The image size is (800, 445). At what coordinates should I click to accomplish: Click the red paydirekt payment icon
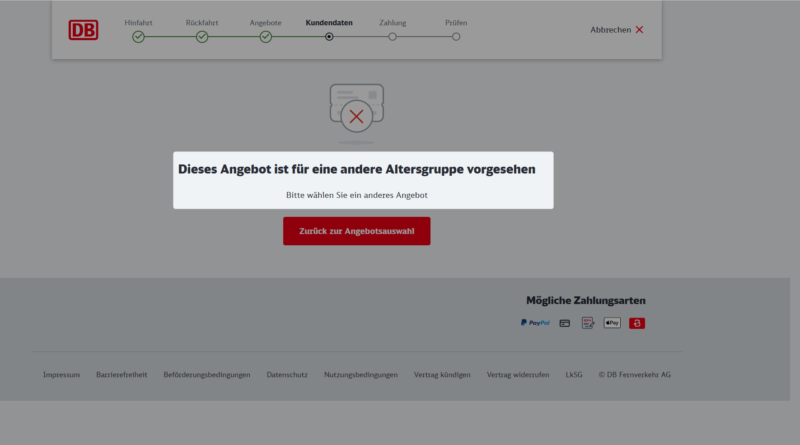coord(637,323)
